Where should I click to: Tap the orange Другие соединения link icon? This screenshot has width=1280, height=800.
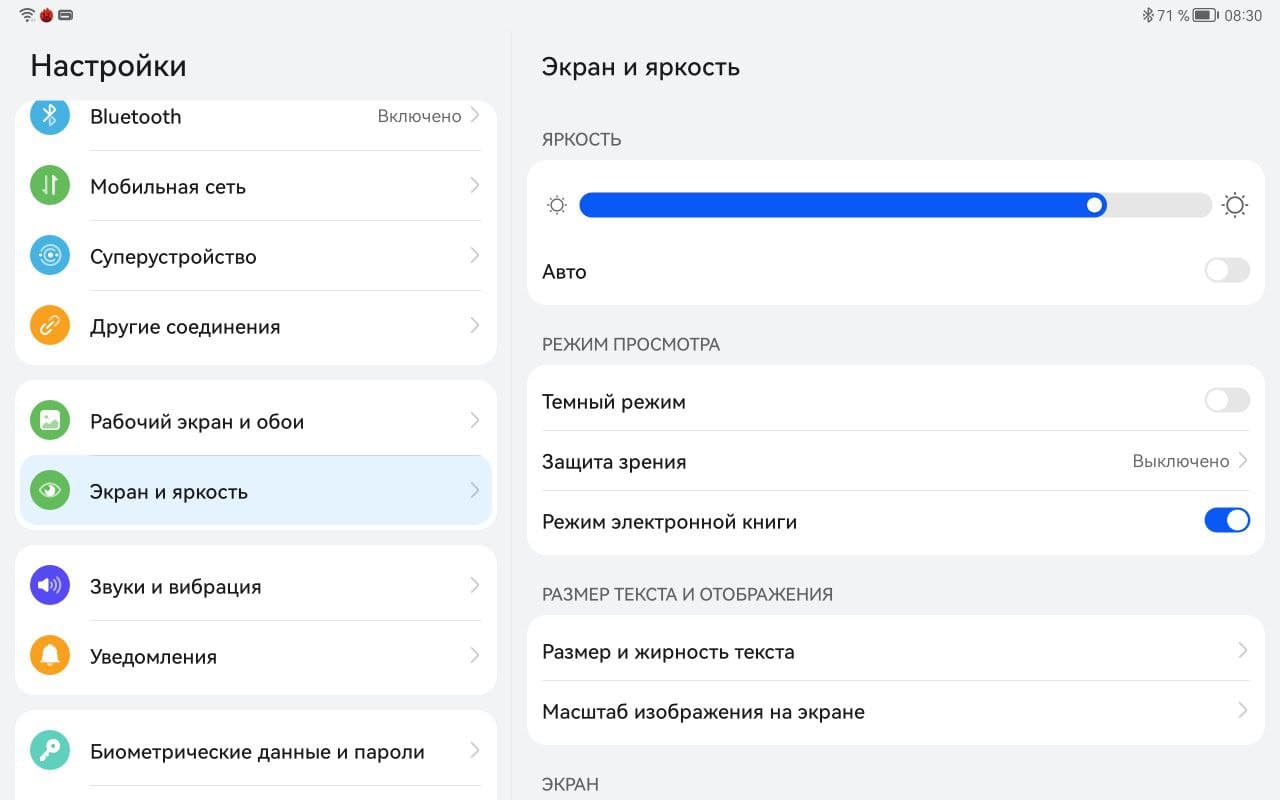coord(49,326)
